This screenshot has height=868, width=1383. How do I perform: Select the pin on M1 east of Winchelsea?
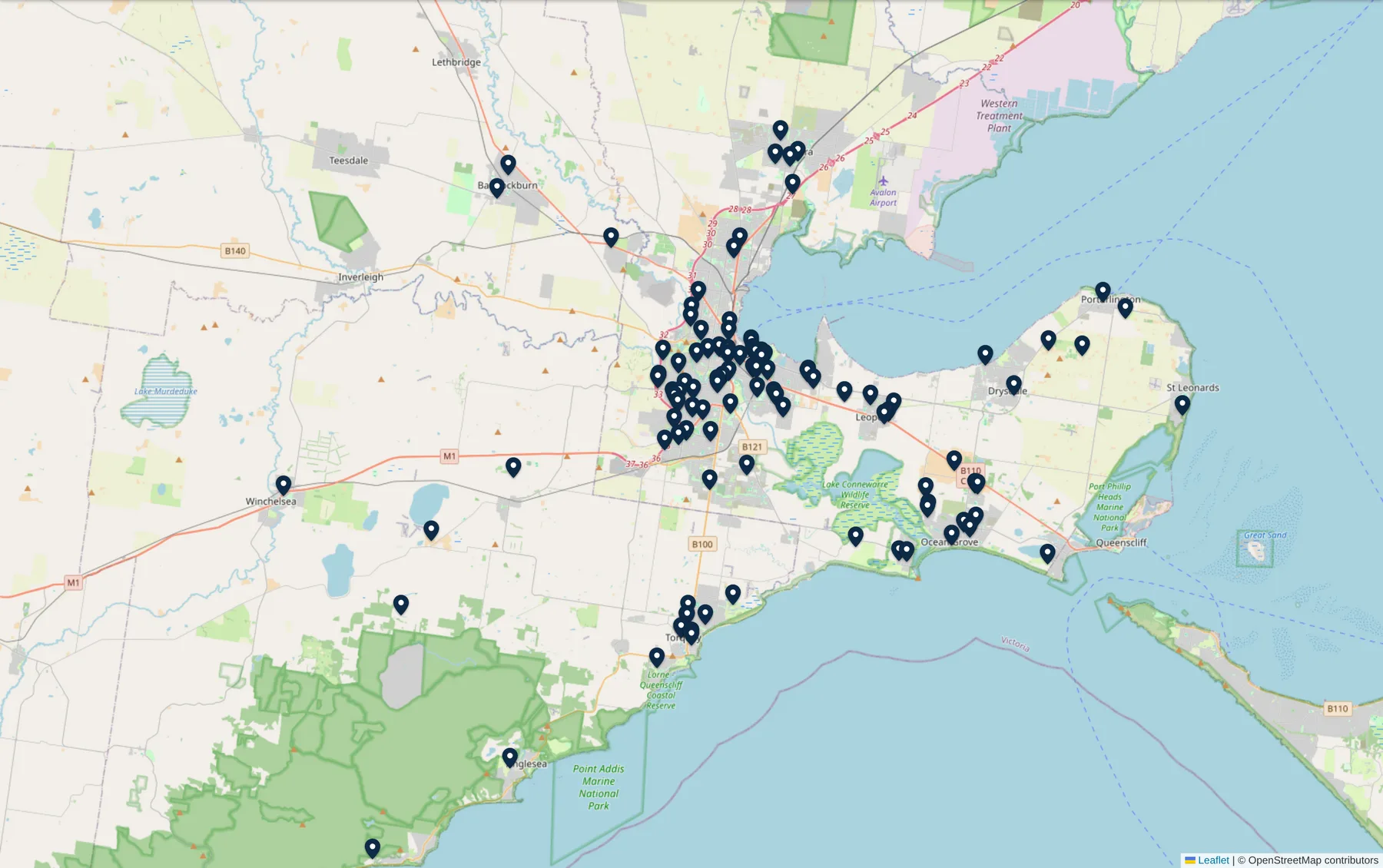pos(513,467)
